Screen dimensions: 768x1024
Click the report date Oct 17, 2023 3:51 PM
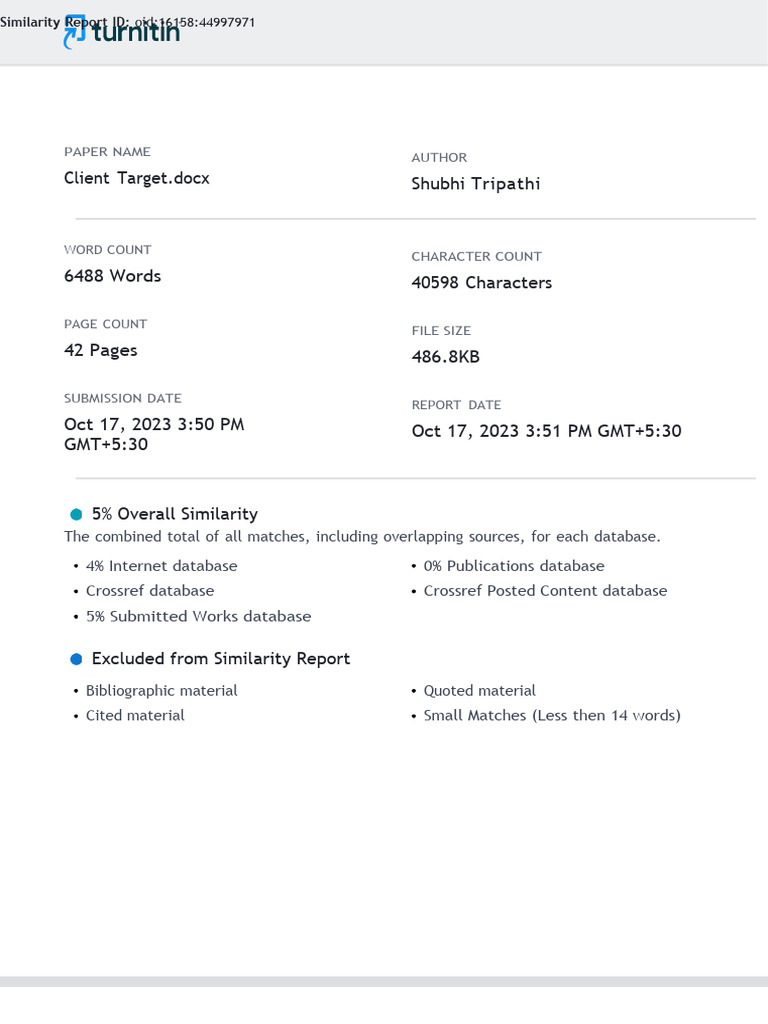click(547, 431)
